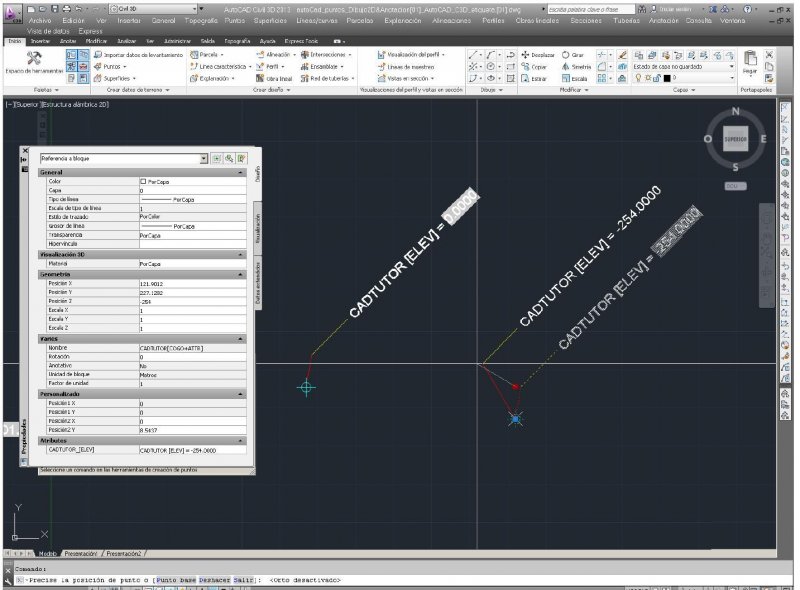800x590 pixels.
Task: Click the Superior view control label
Action: pos(29,105)
